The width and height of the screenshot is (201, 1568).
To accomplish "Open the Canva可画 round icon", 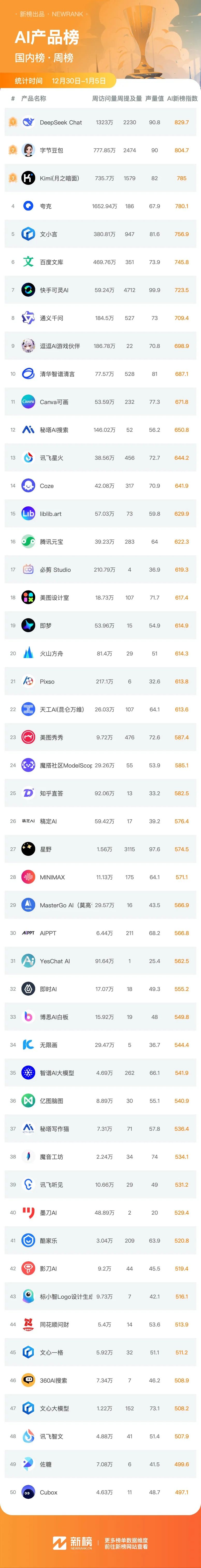I will coord(28,402).
